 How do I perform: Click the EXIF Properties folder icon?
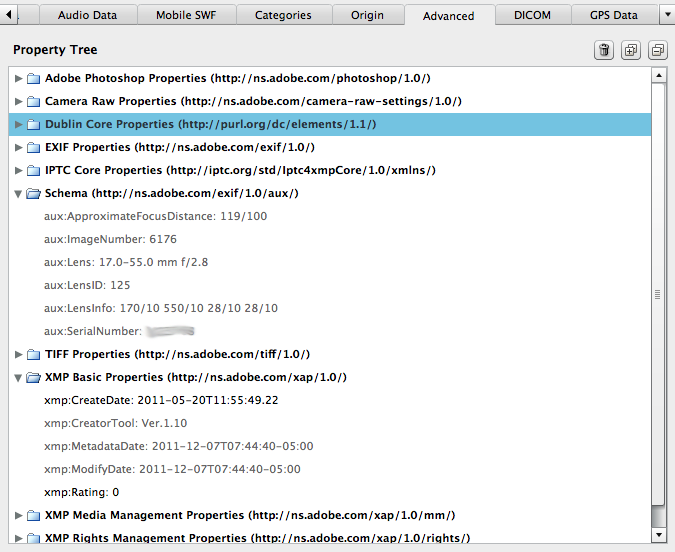click(x=33, y=147)
